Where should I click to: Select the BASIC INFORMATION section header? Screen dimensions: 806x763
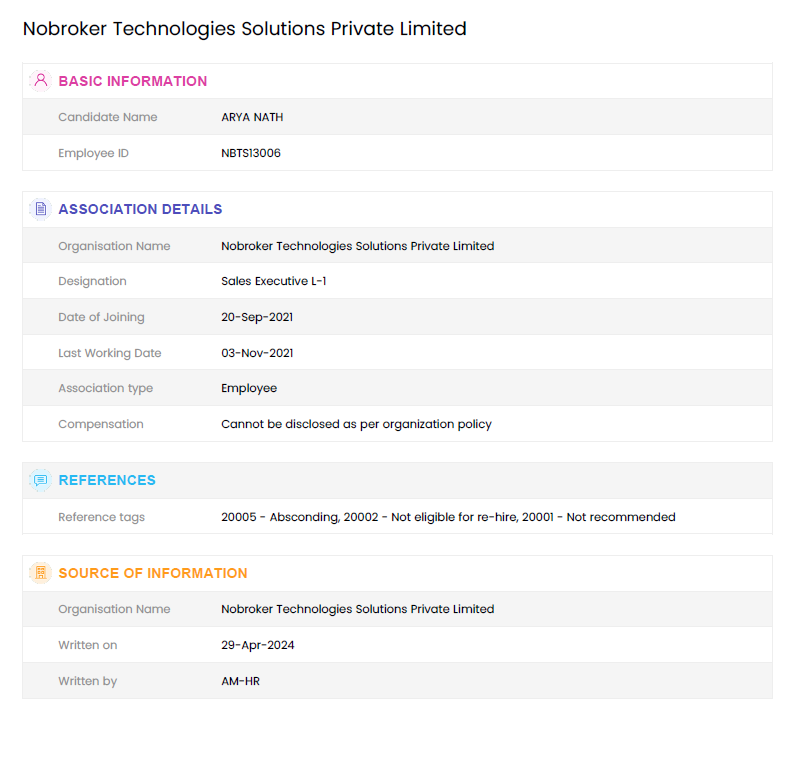click(x=133, y=81)
